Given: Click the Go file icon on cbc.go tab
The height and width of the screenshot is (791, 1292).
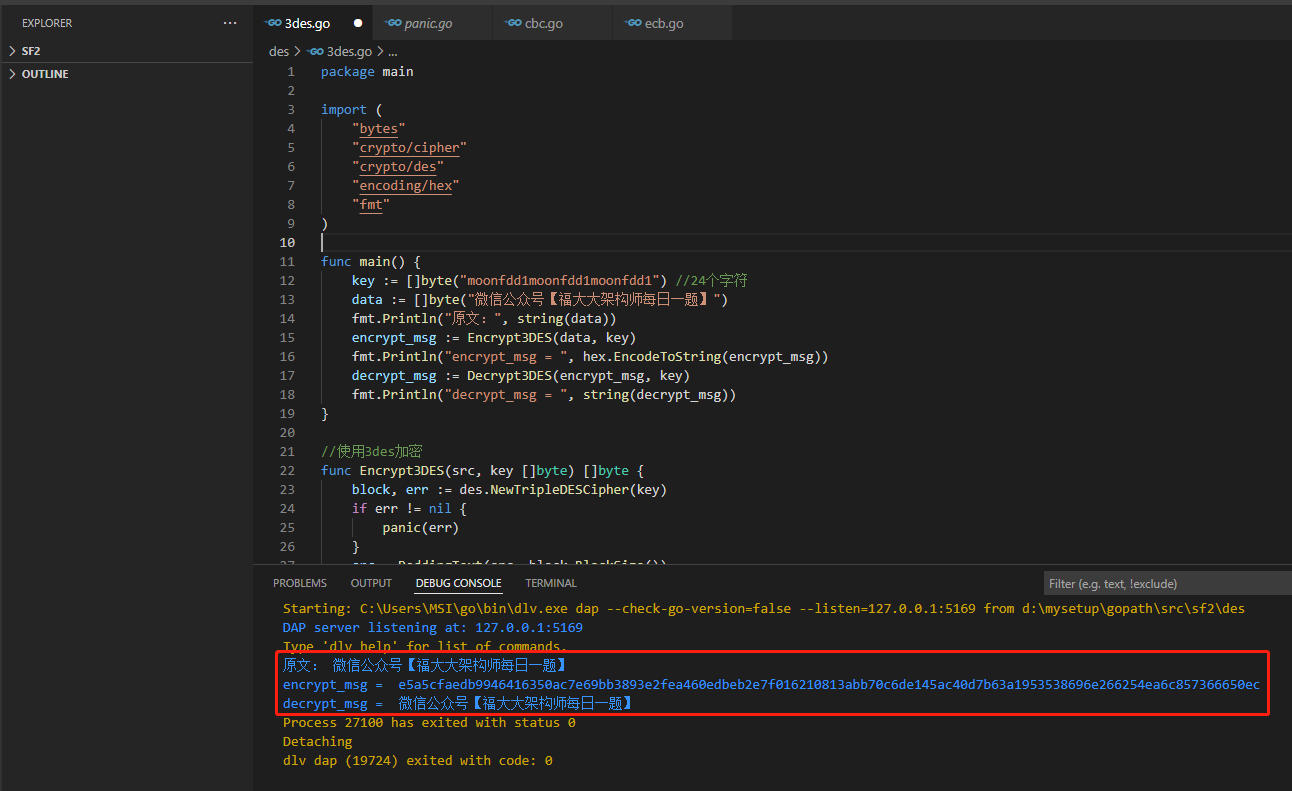Looking at the screenshot, I should click(x=513, y=23).
